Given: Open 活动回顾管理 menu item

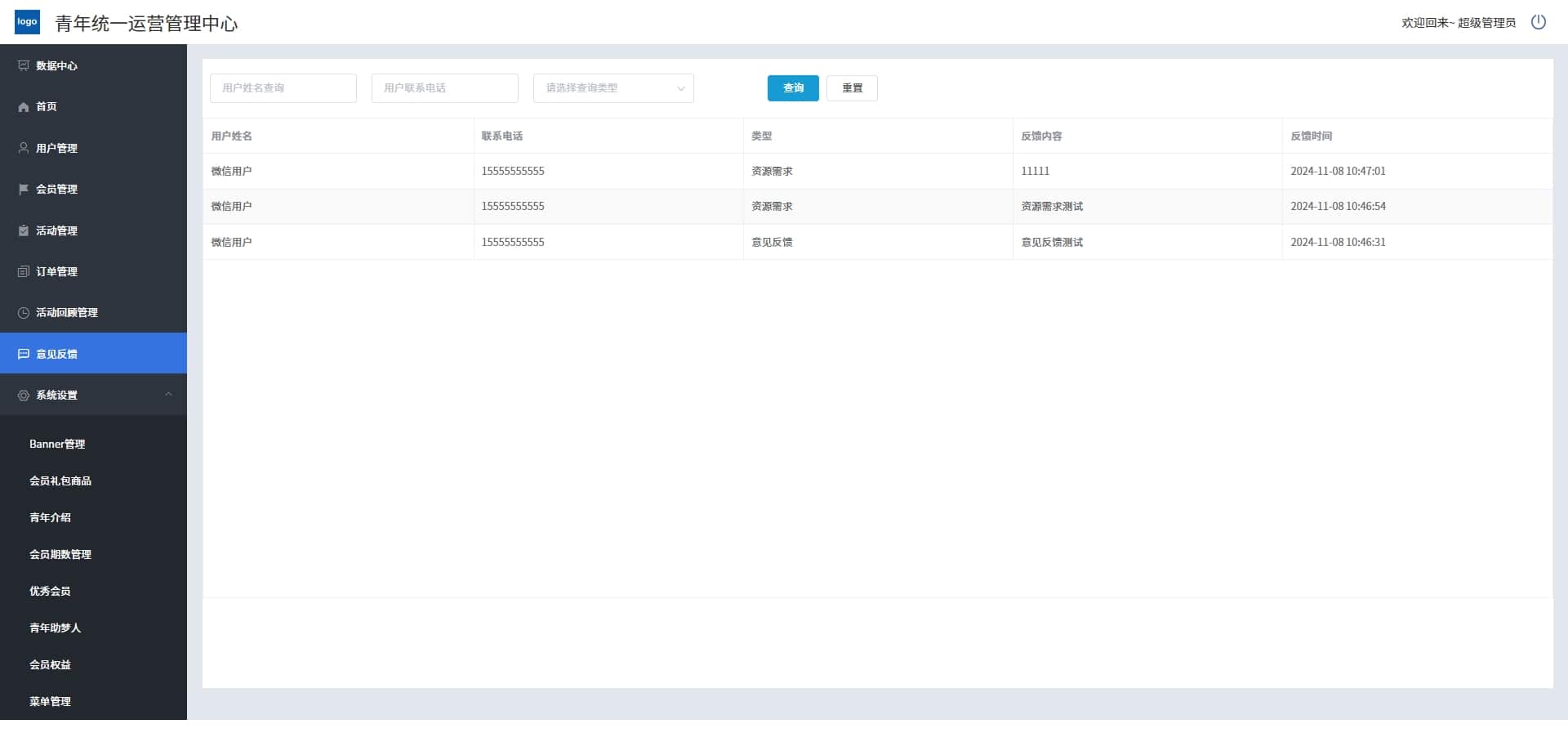Looking at the screenshot, I should point(93,312).
